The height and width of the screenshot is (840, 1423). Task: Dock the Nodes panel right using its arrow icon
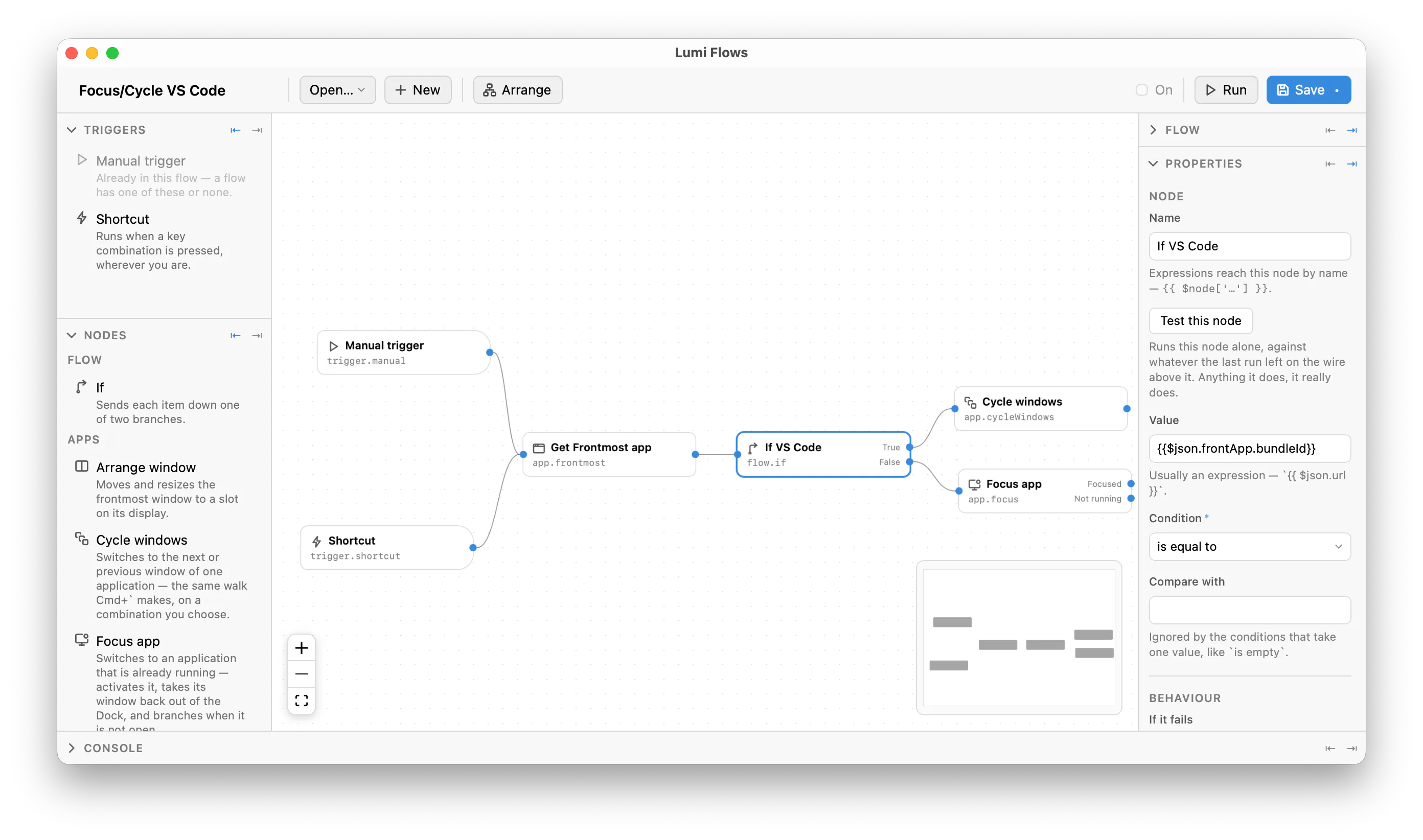(x=257, y=336)
